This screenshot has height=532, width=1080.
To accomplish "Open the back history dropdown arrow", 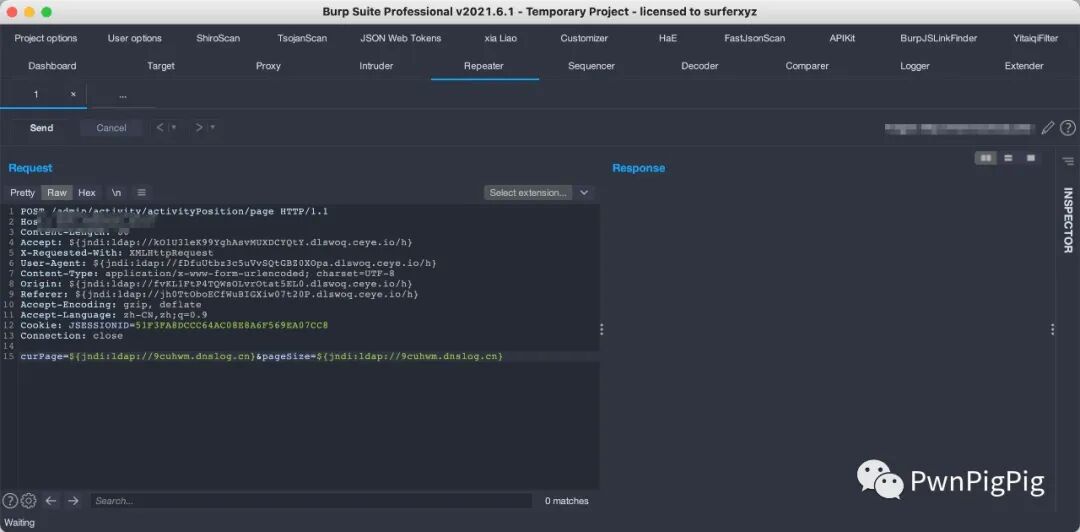I will pyautogui.click(x=174, y=127).
